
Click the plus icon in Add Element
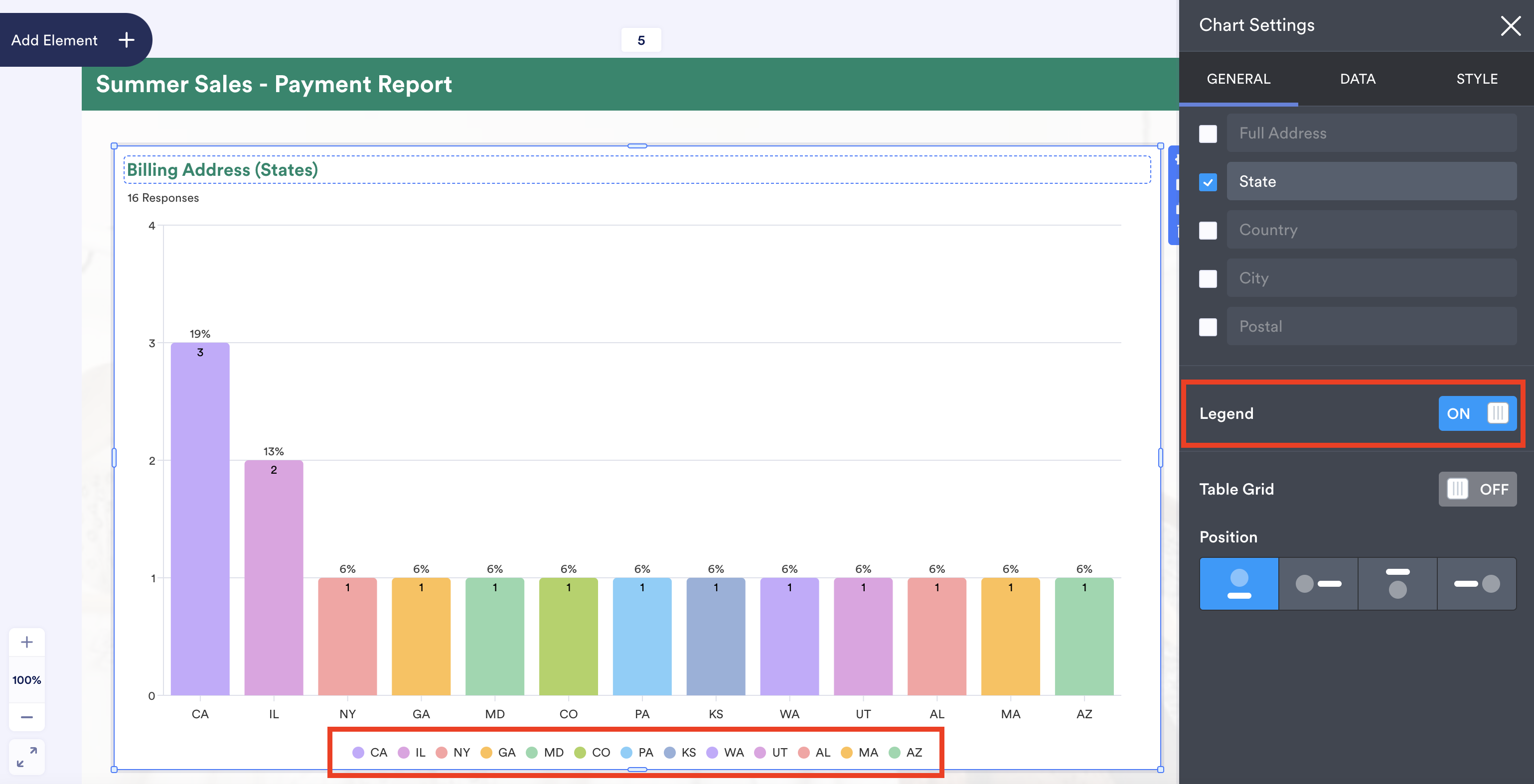click(126, 40)
